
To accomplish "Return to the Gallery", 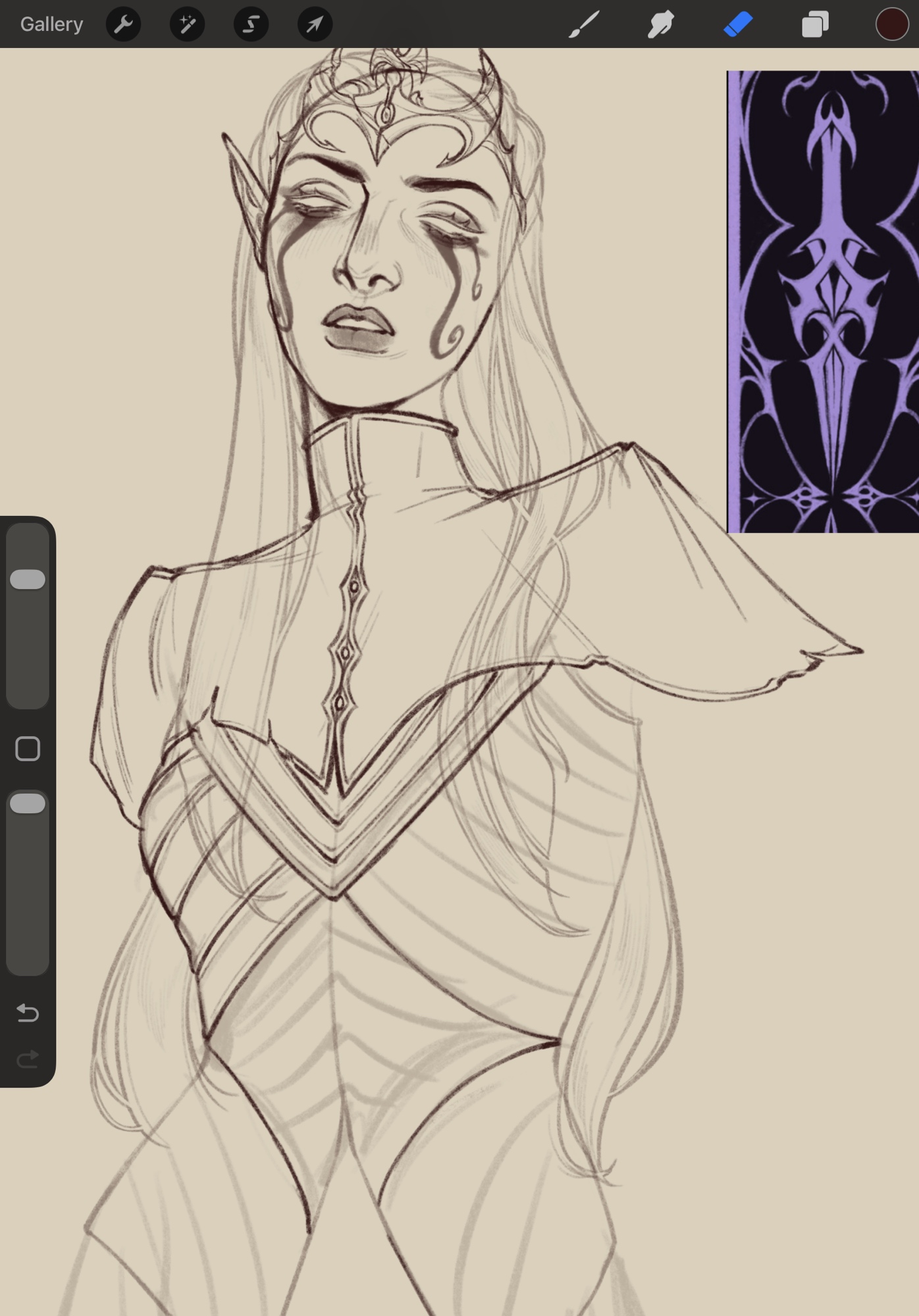I will (51, 24).
